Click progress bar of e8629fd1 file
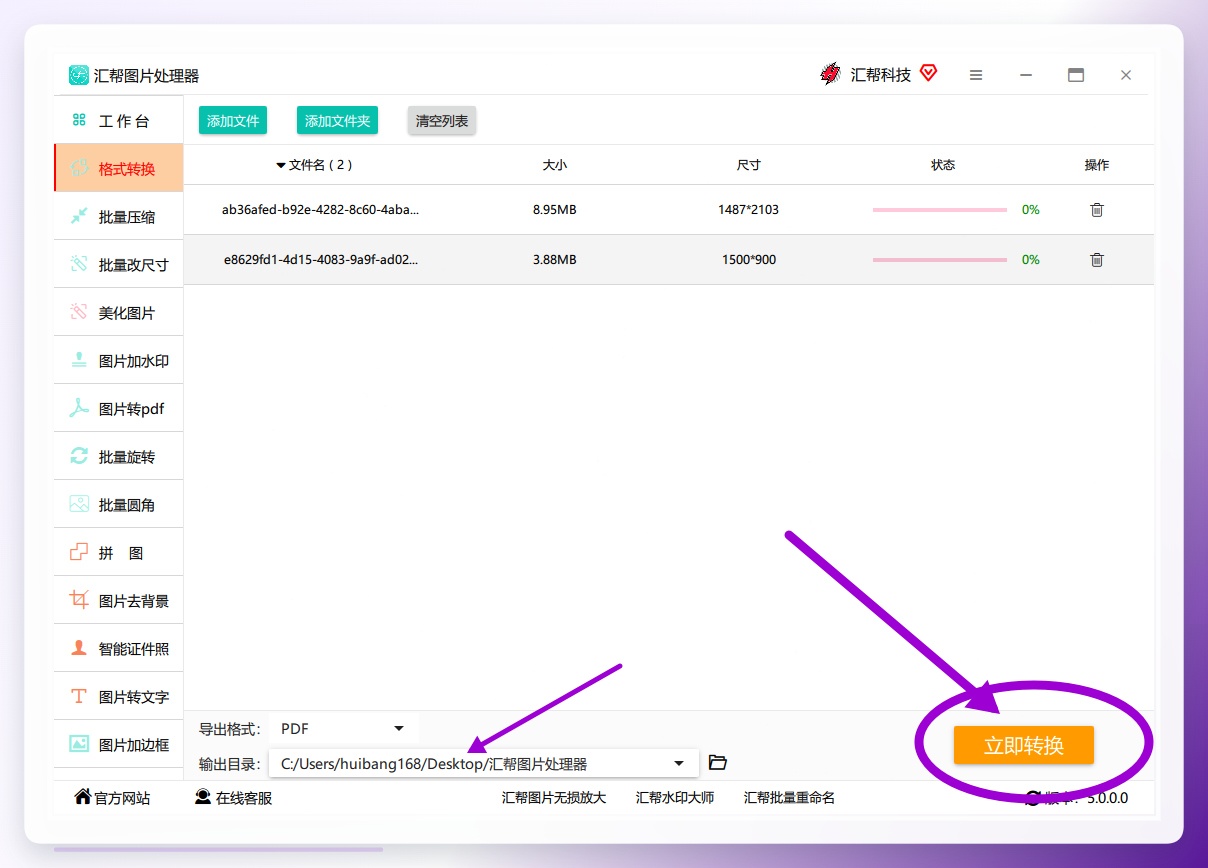 click(x=940, y=260)
